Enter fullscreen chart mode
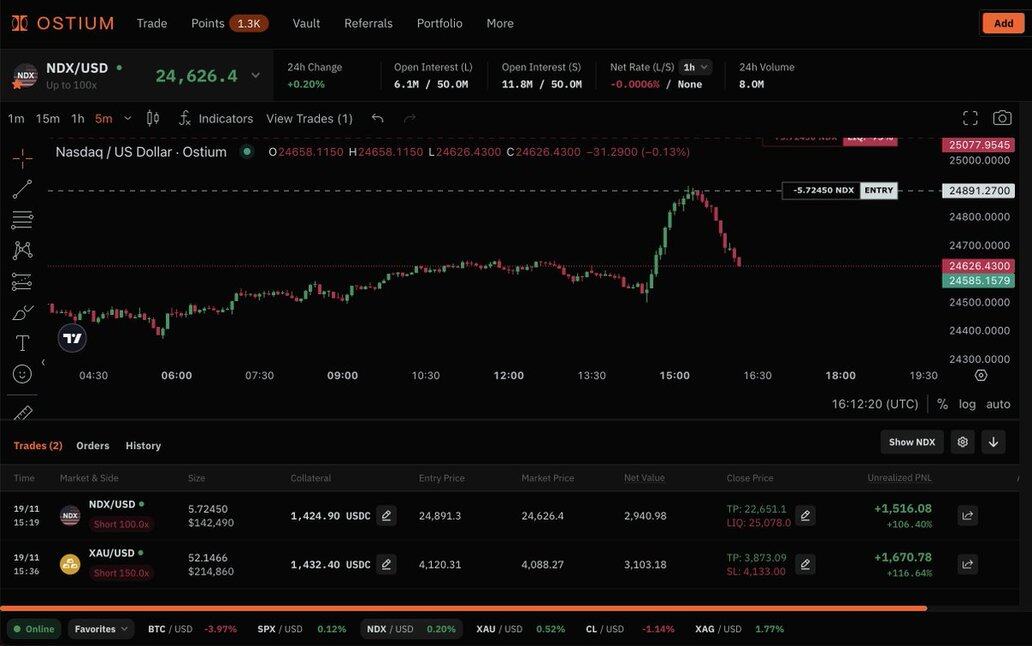 point(970,118)
